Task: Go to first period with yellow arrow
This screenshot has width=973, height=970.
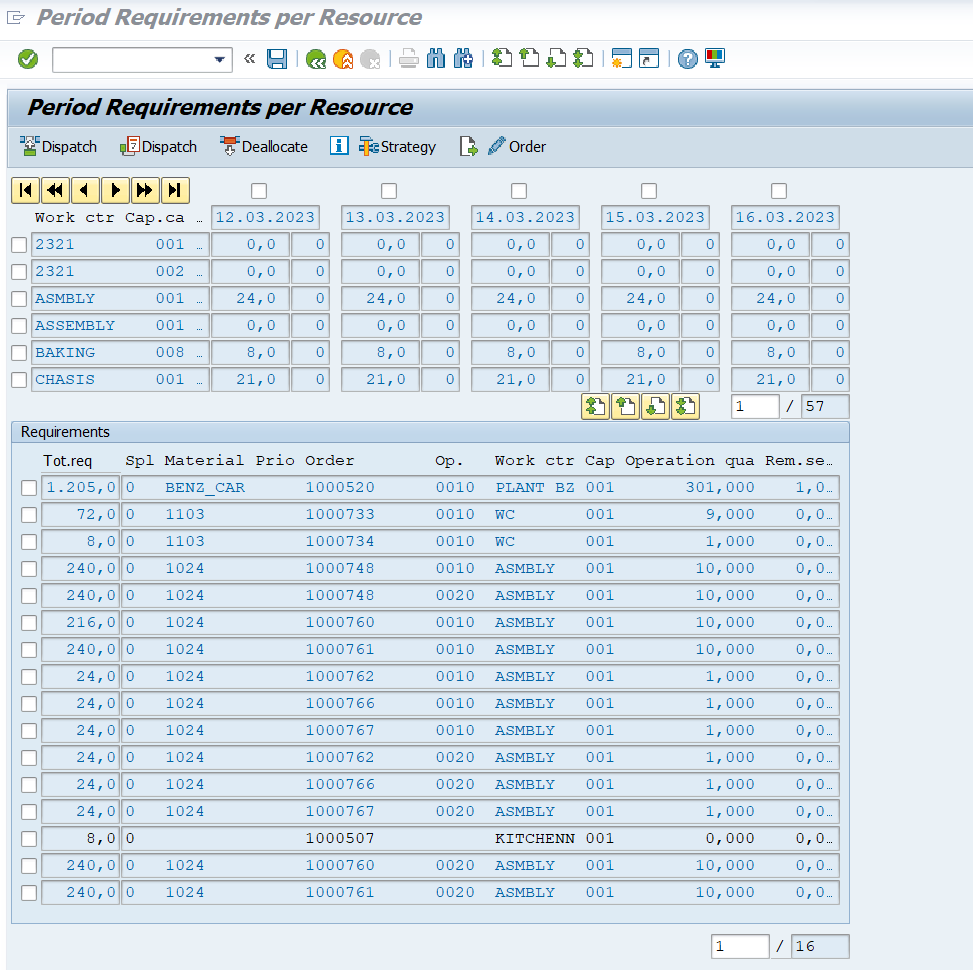Action: (x=25, y=191)
